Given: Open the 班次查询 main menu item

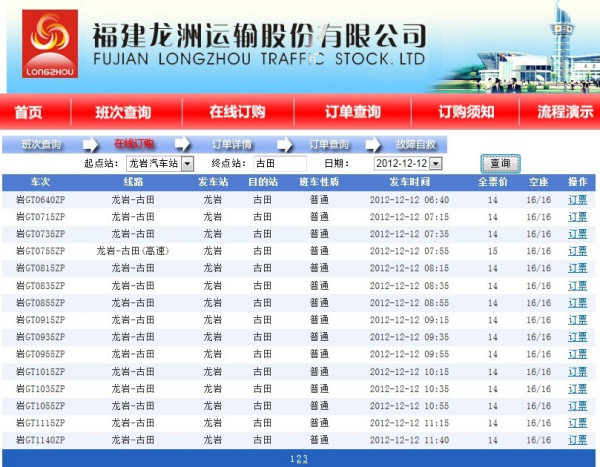Looking at the screenshot, I should coord(123,112).
